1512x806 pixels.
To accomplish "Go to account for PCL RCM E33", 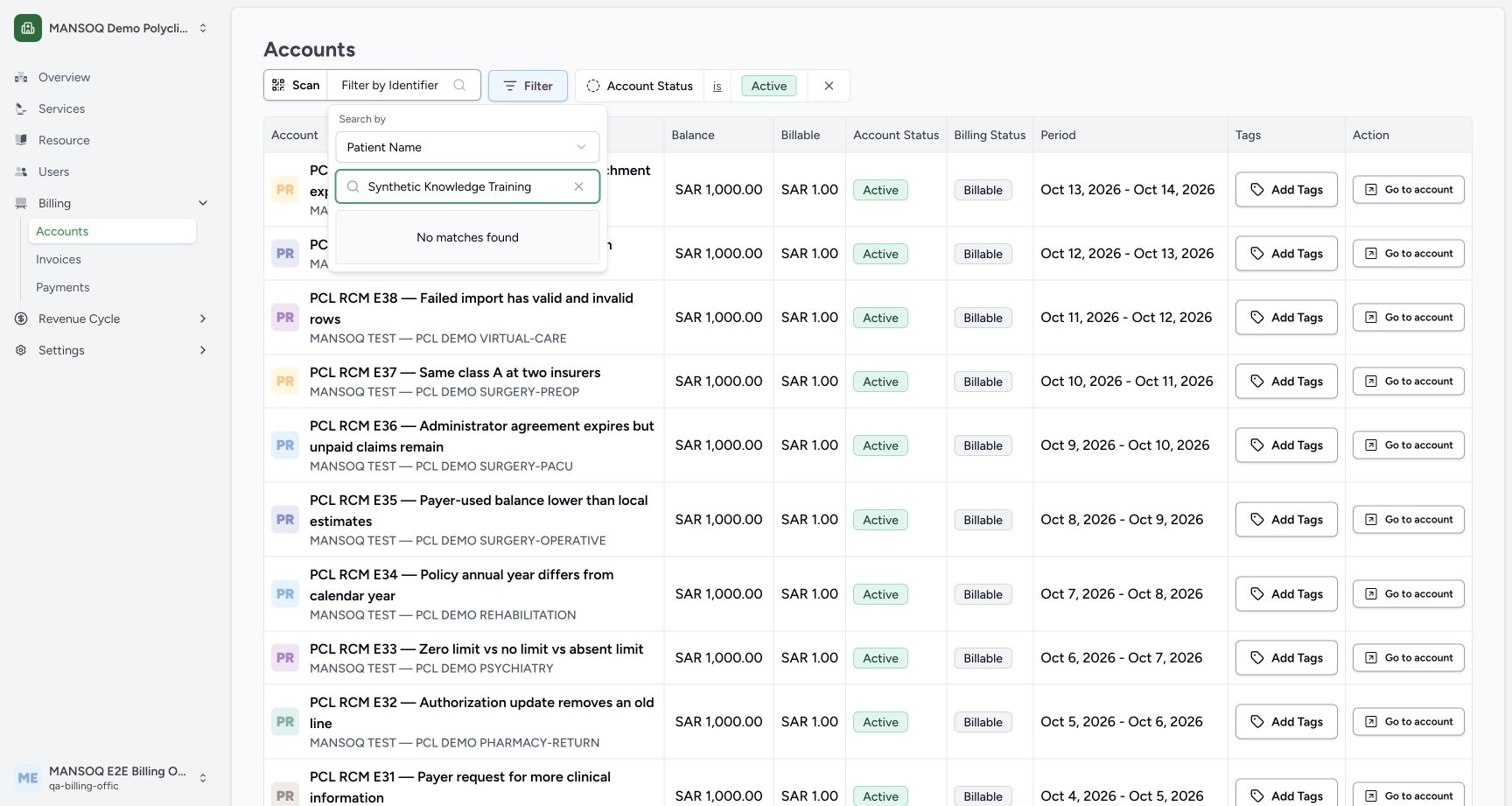I will [x=1408, y=657].
